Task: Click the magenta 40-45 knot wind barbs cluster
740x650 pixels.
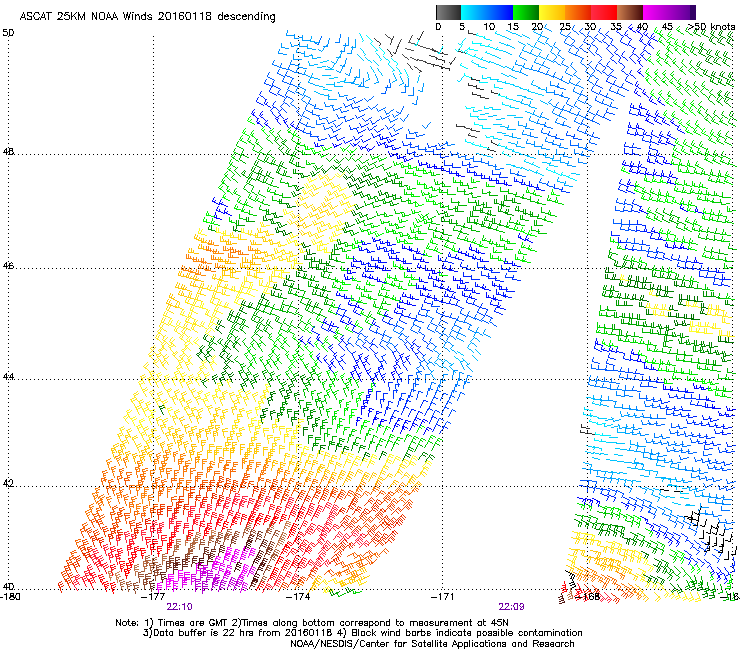Action: tap(208, 572)
